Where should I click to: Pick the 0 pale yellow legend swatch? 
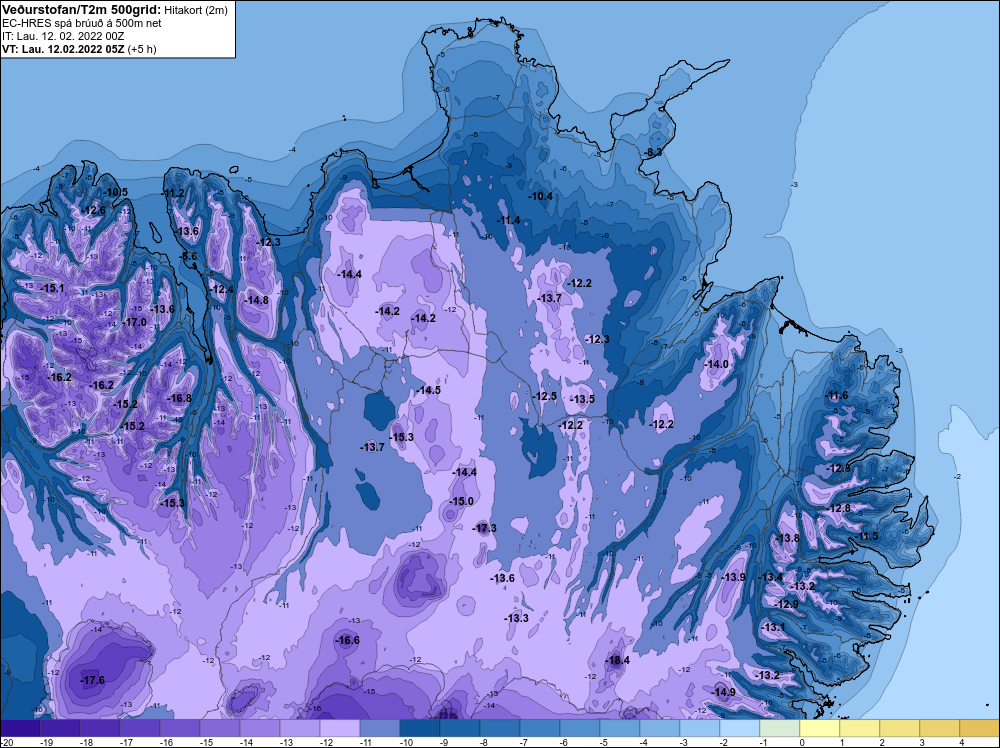820,728
